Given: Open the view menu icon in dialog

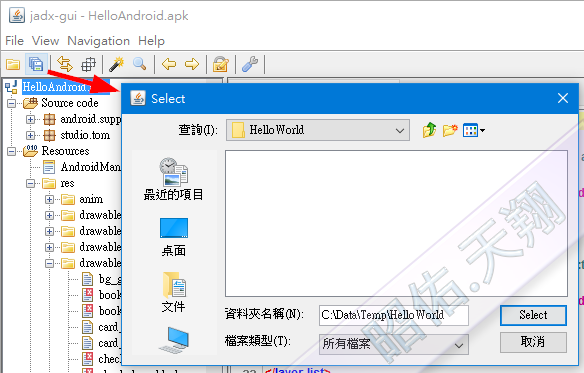Looking at the screenshot, I should [473, 130].
